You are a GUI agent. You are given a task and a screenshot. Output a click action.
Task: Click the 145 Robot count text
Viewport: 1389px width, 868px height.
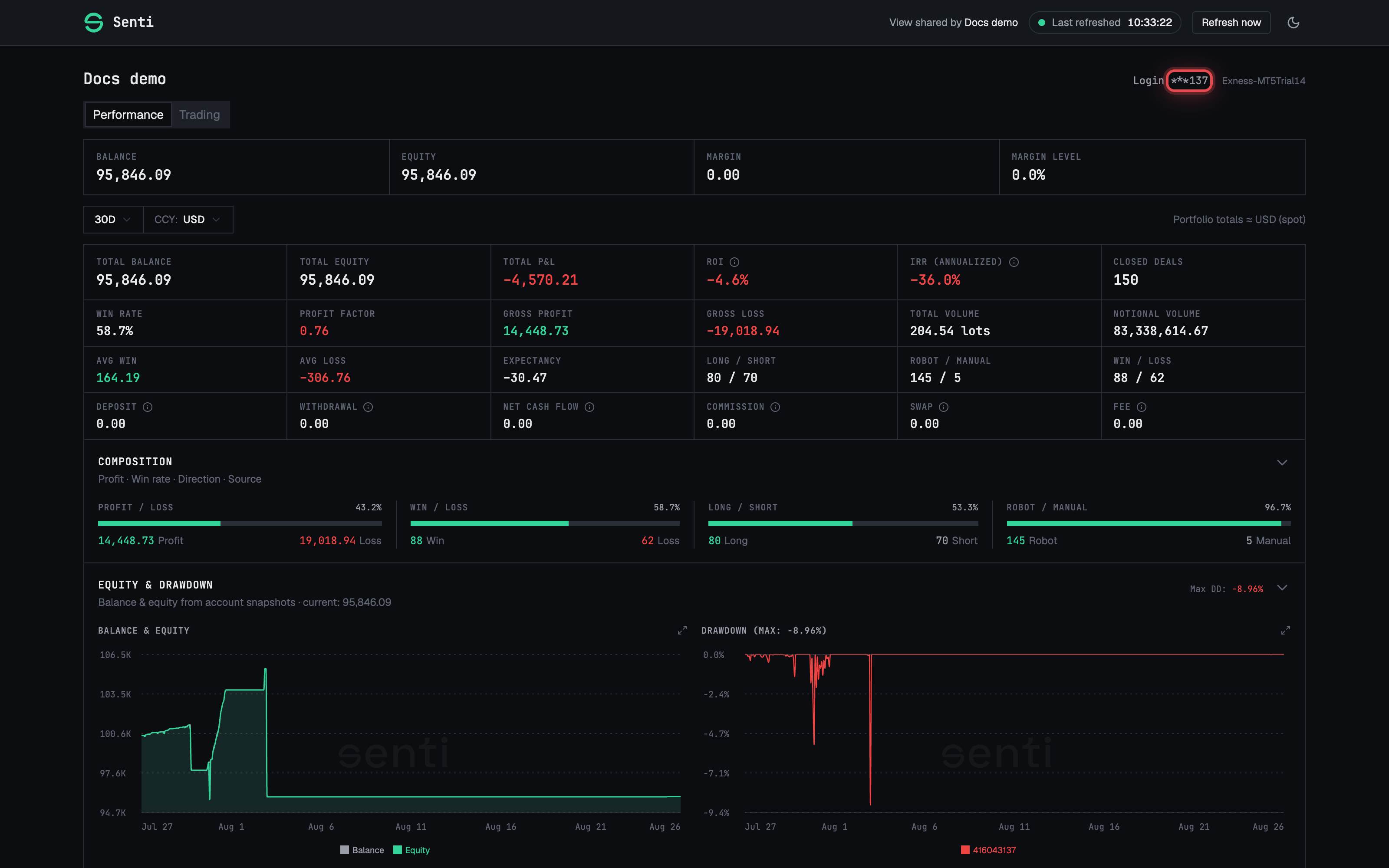click(1031, 541)
